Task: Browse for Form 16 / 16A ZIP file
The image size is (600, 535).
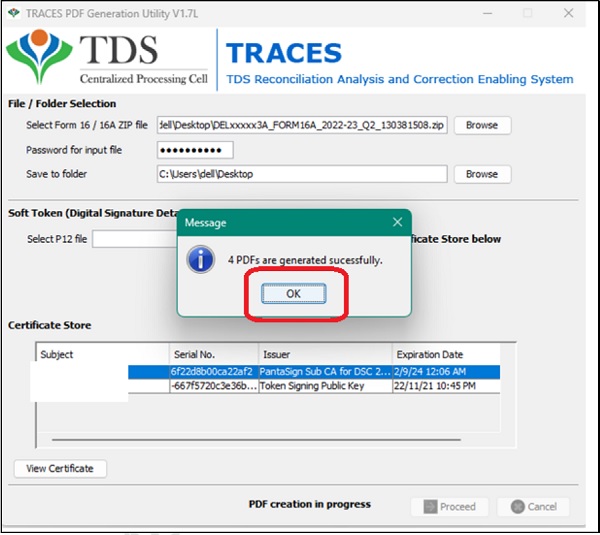Action: point(482,125)
